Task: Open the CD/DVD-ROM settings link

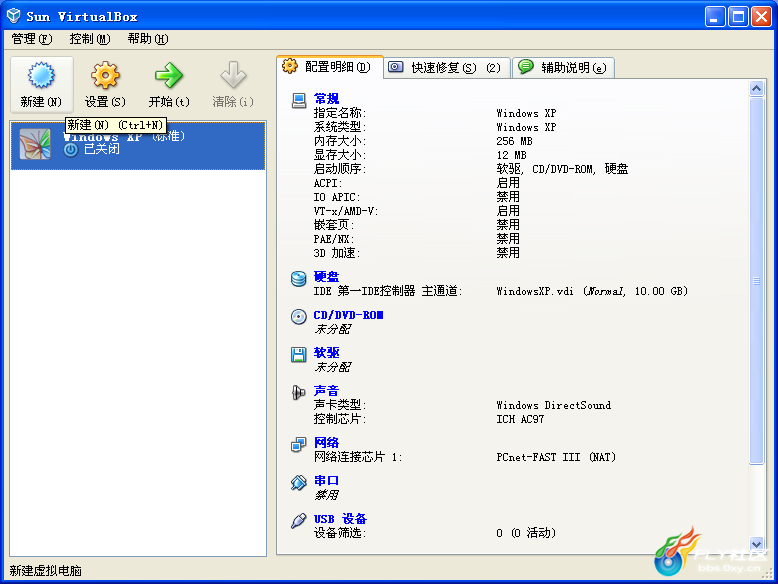Action: click(x=348, y=315)
